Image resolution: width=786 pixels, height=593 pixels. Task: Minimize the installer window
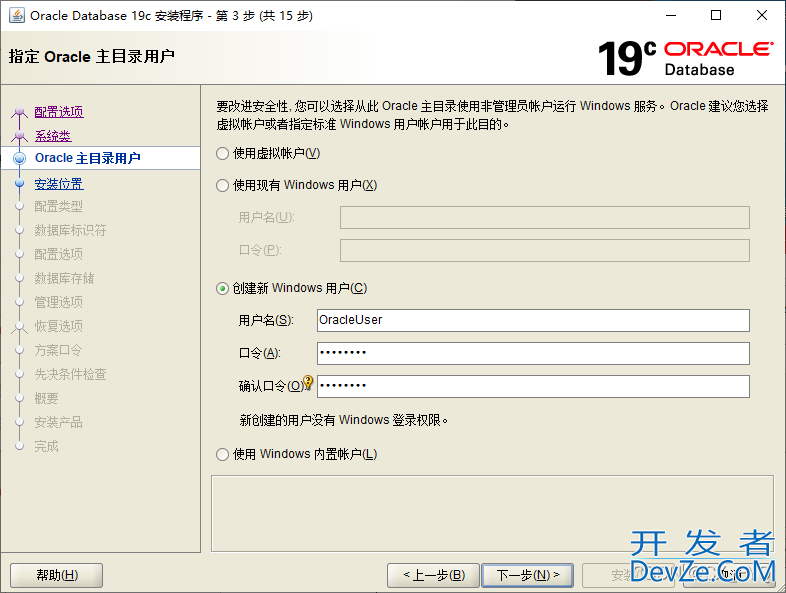671,16
